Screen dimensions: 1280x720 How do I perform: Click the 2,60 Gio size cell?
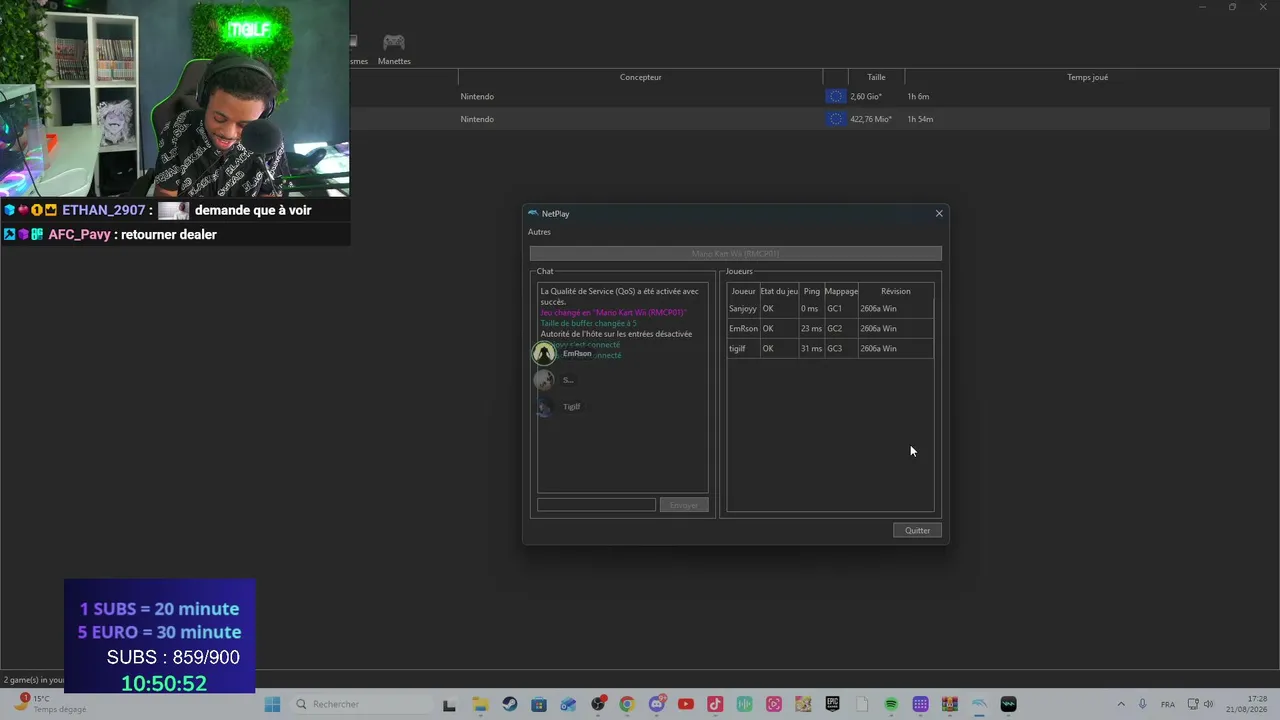866,96
